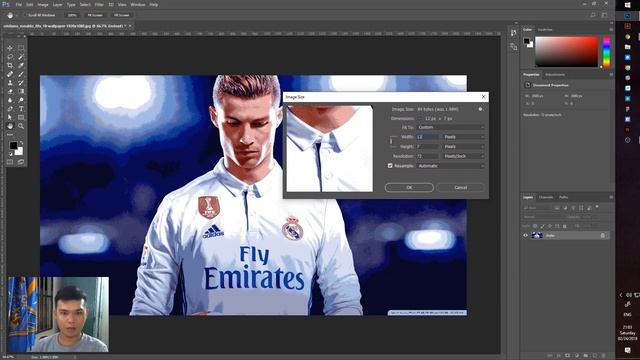Viewport: 640px width, 360px height.
Task: Click foreground color swatch in toolbar
Action: (13, 145)
